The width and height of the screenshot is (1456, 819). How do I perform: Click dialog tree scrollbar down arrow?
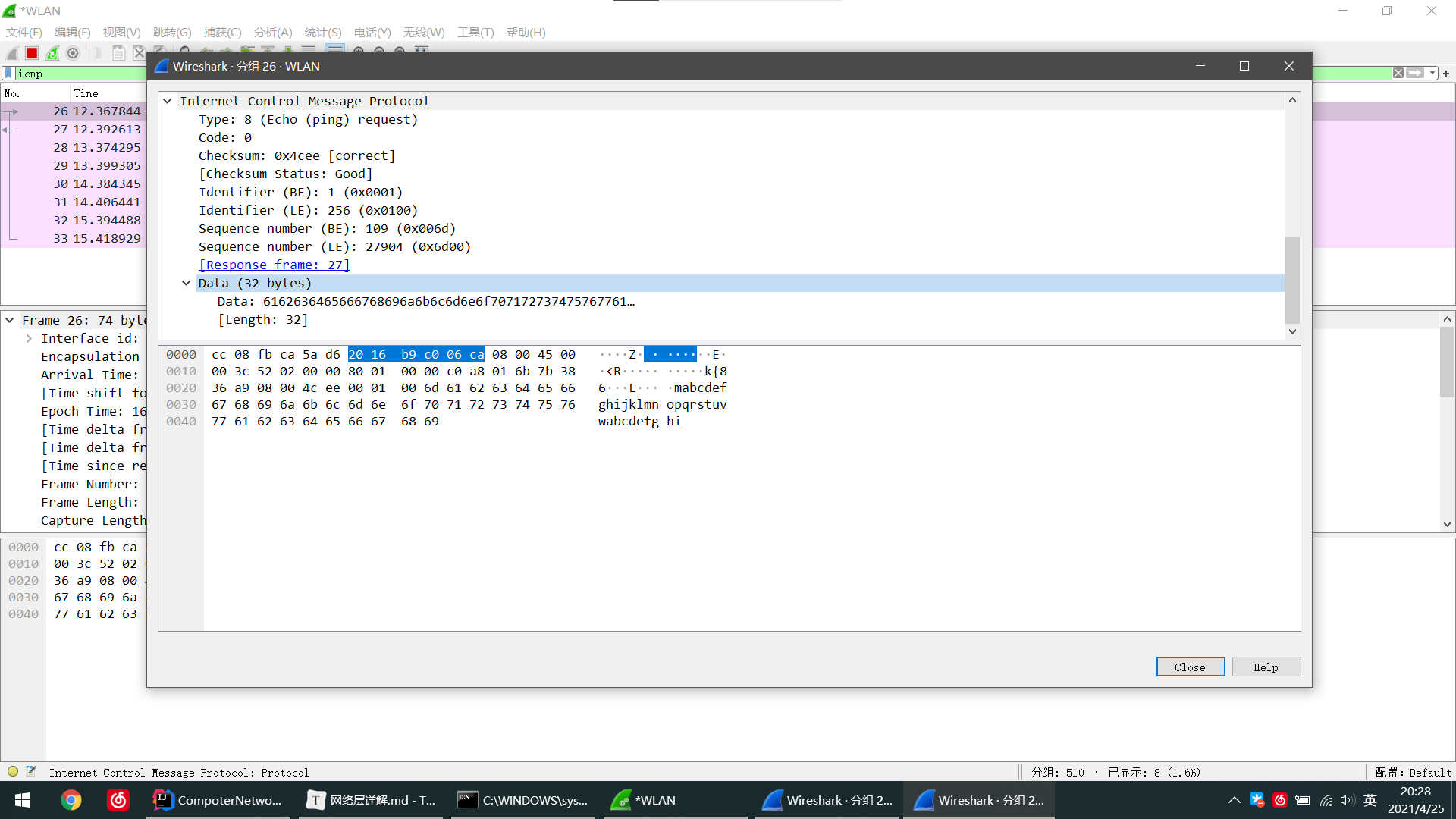click(1292, 331)
